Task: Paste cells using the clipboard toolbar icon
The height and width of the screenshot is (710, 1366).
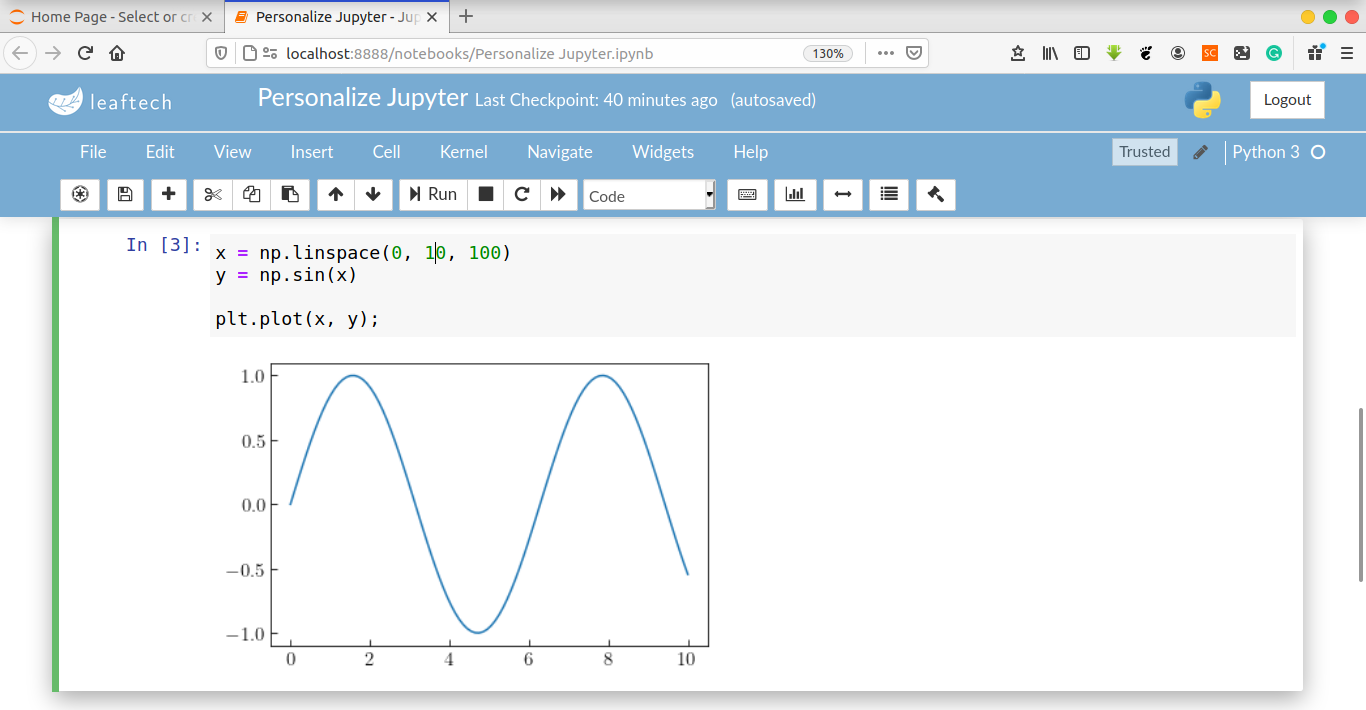Action: (289, 195)
